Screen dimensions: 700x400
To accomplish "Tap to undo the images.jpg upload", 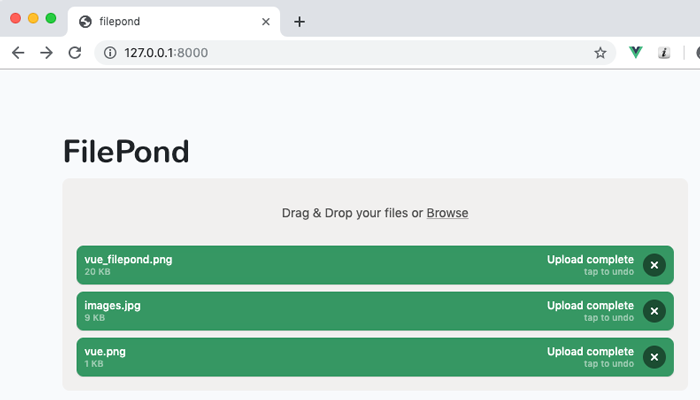I will [609, 318].
